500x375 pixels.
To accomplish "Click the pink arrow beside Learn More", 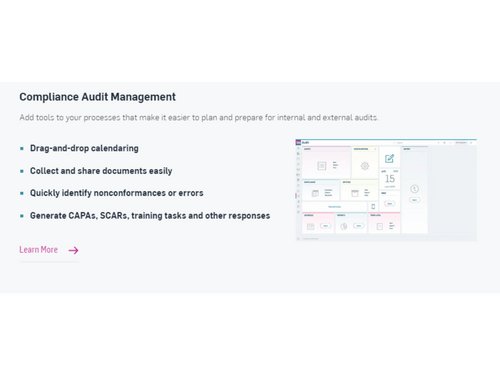I will pos(73,250).
